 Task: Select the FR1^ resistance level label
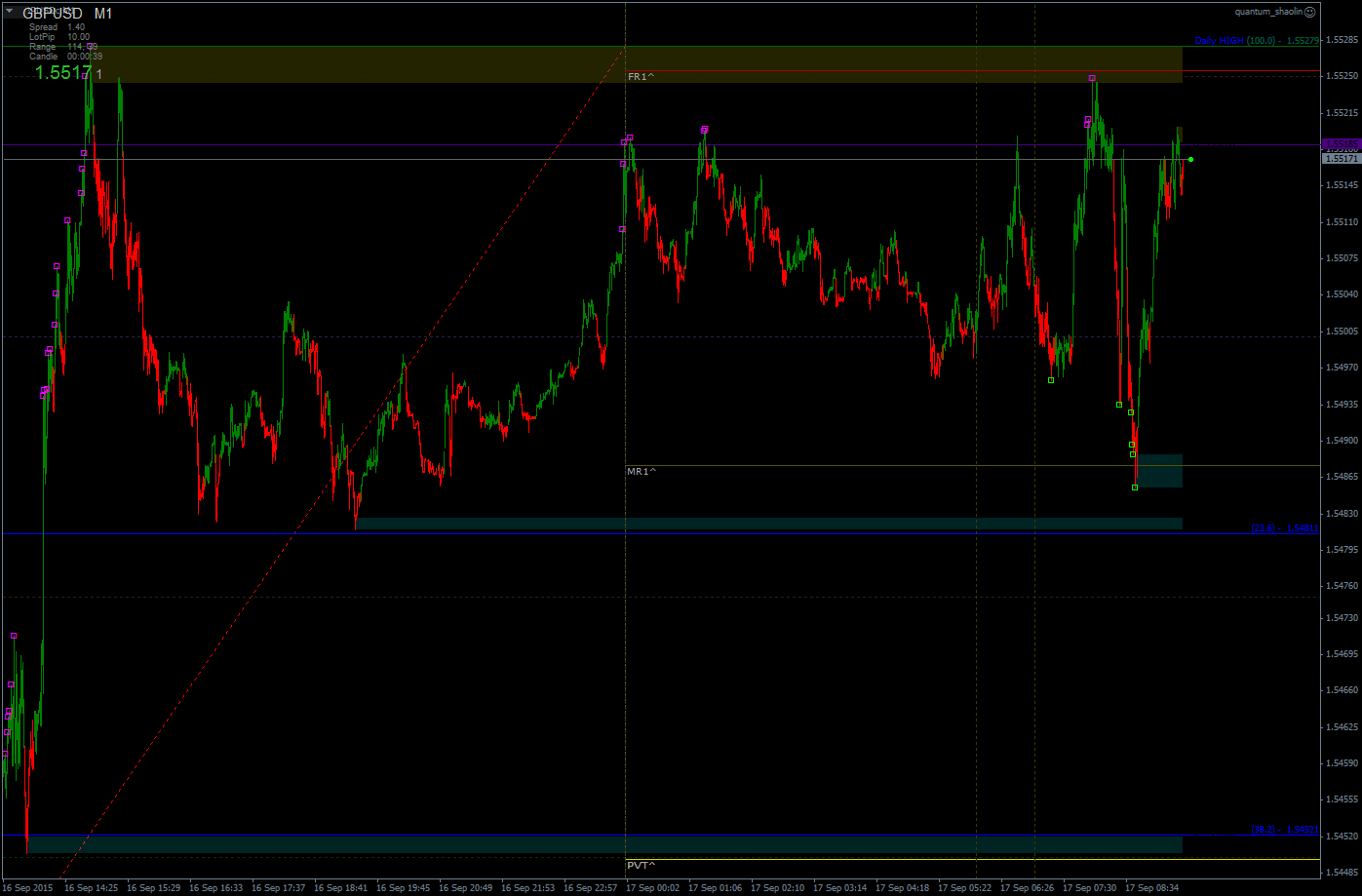641,76
